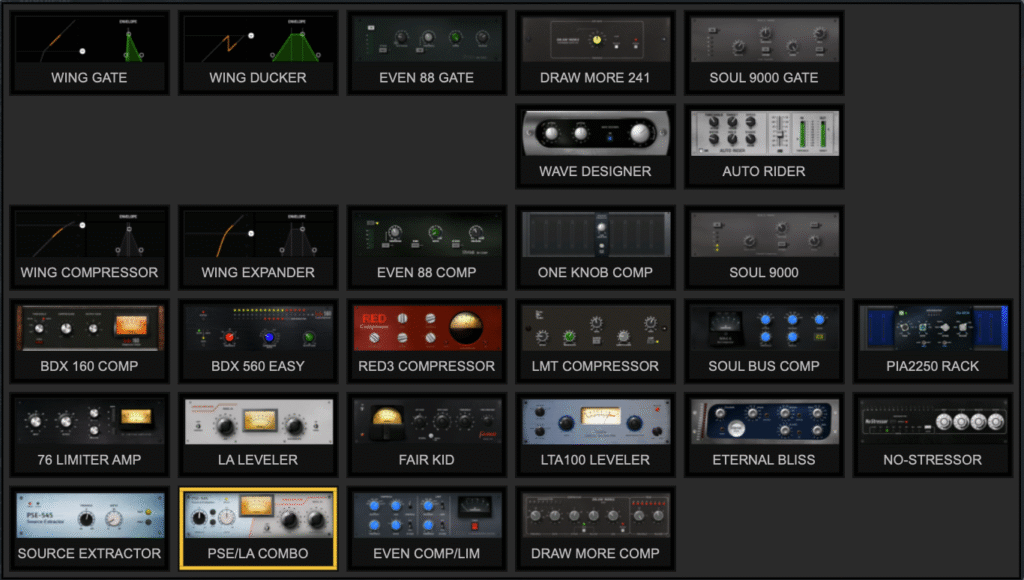Click the WAVE DESIGNER thumbnail

(x=595, y=147)
